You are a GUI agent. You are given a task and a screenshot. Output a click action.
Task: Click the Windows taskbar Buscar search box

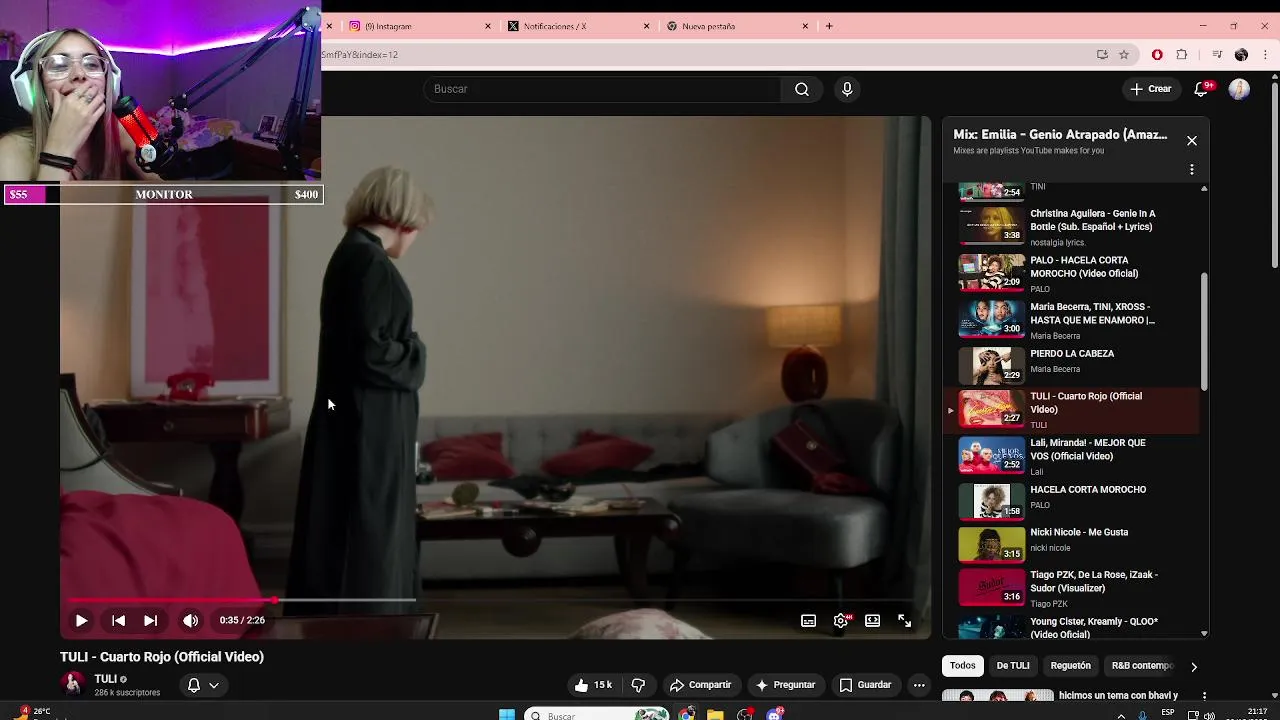[x=596, y=715]
